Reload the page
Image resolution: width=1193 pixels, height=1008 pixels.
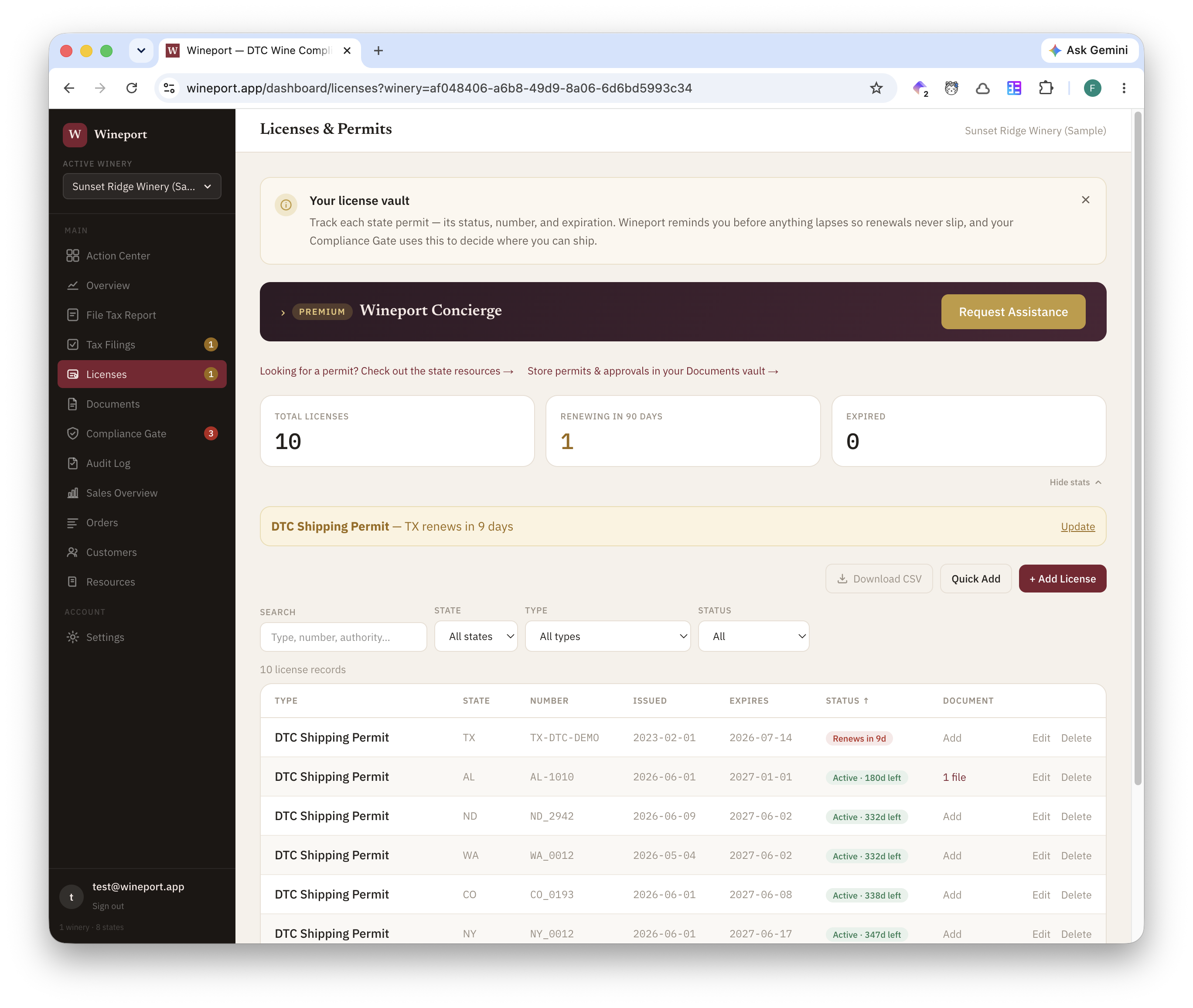click(x=131, y=88)
